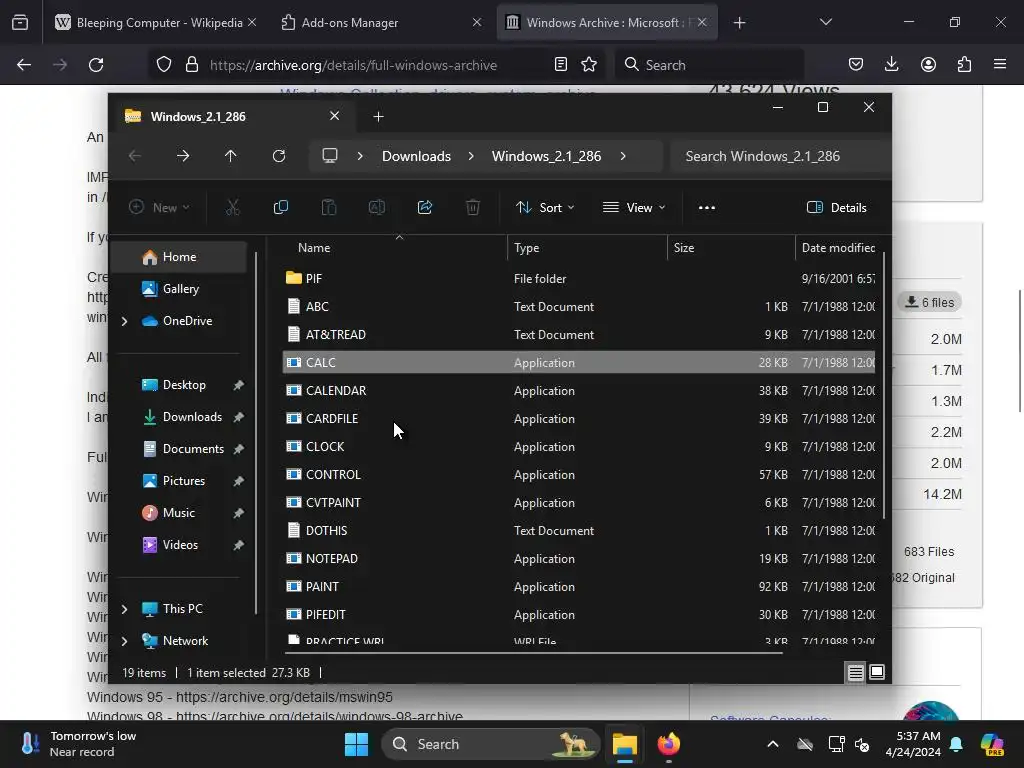Open Firefox account profile icon
1024x768 pixels.
click(928, 64)
